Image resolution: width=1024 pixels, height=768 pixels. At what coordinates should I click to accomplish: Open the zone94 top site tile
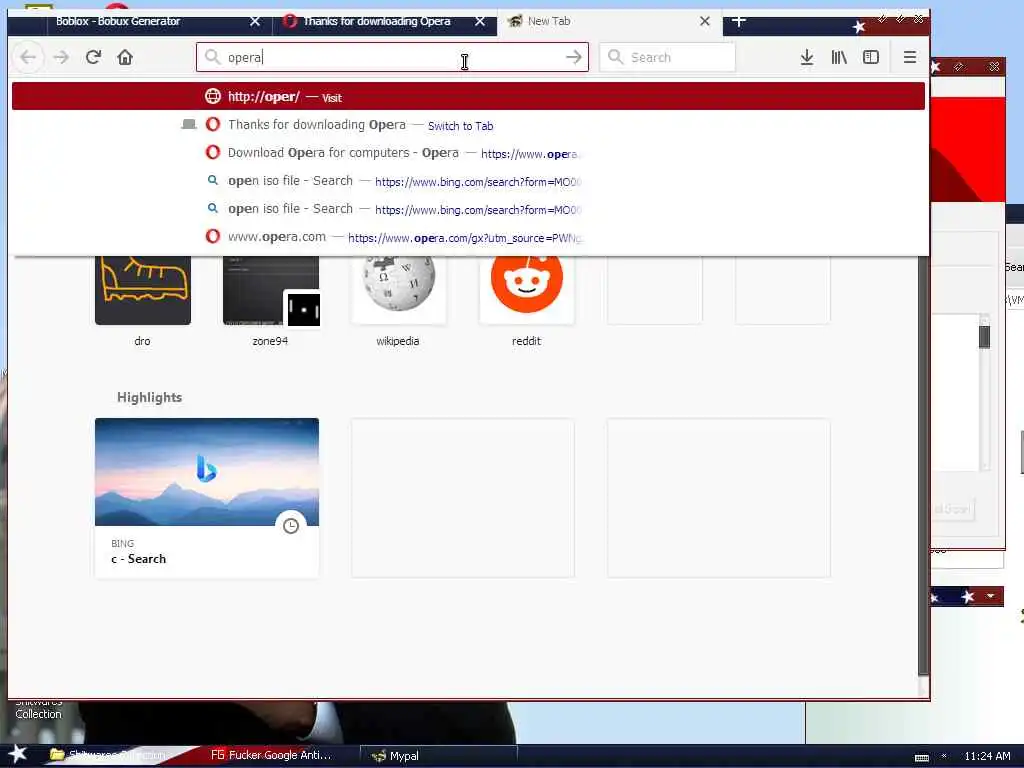[x=270, y=291]
